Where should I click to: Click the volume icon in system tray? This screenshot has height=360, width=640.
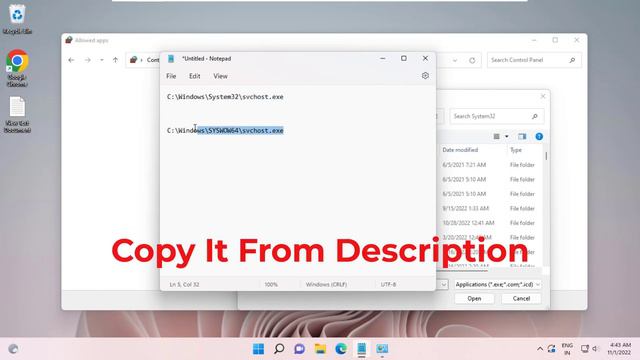tap(596, 349)
